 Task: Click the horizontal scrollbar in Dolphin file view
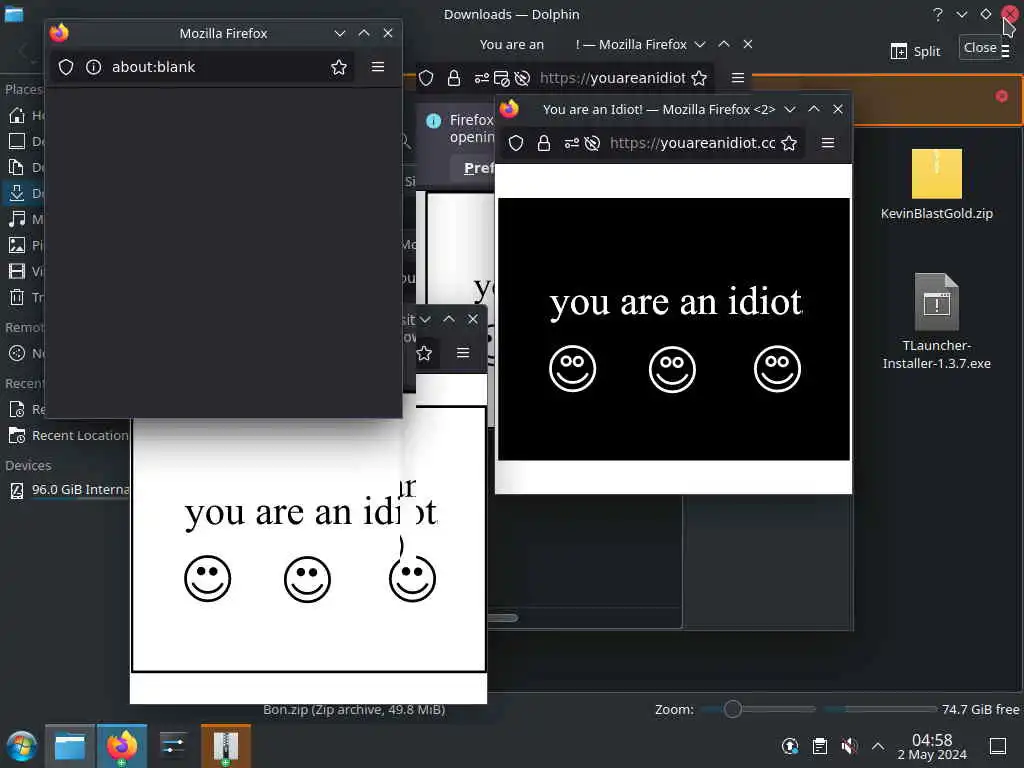[x=503, y=618]
